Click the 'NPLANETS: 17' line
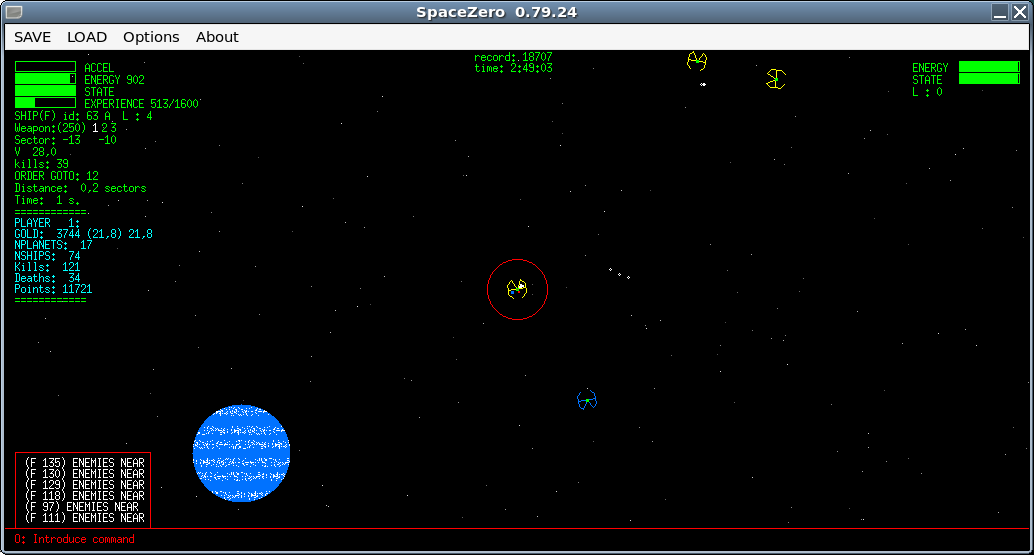 (53, 245)
